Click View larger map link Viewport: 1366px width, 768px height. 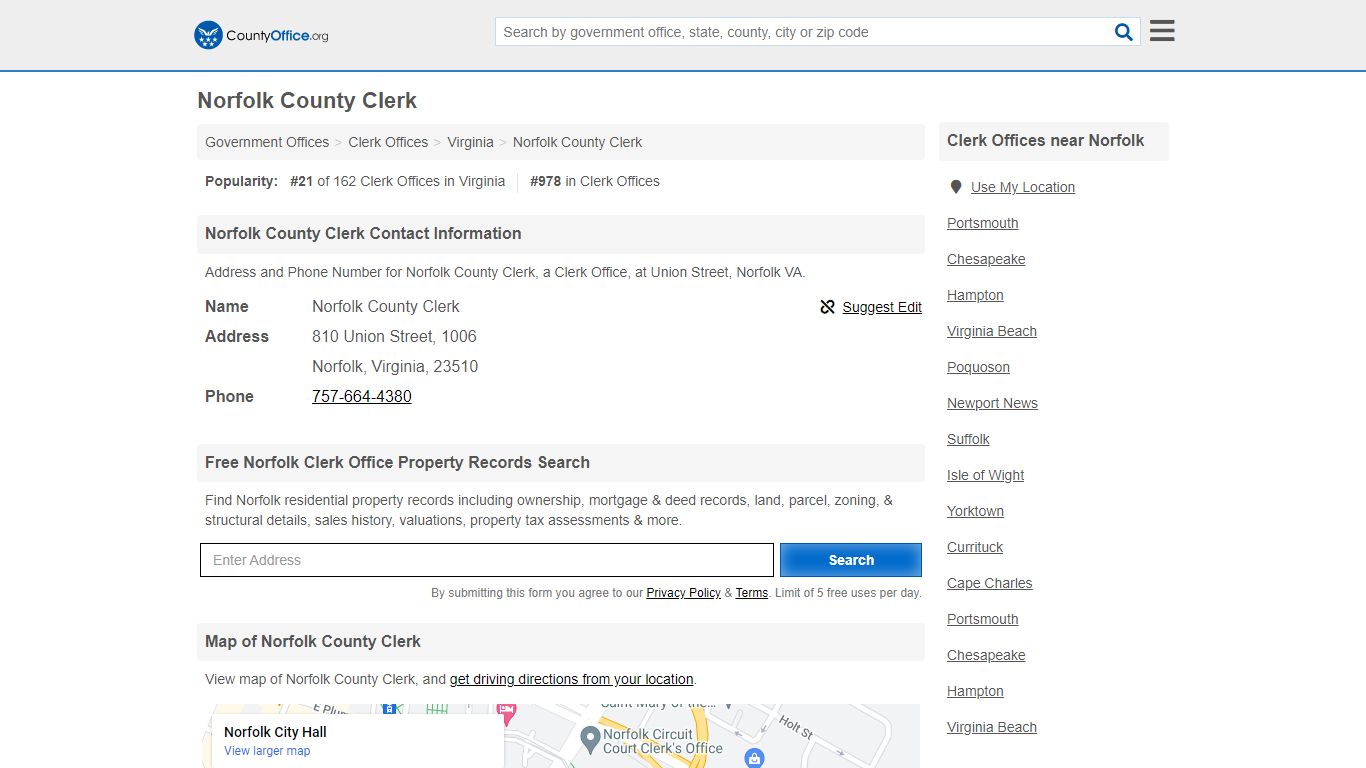[267, 751]
